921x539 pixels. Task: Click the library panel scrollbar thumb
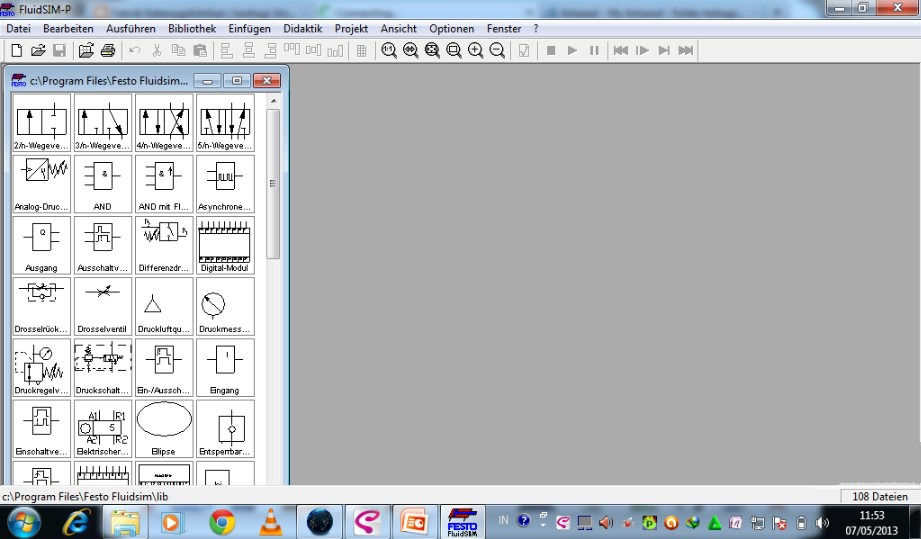(x=273, y=184)
